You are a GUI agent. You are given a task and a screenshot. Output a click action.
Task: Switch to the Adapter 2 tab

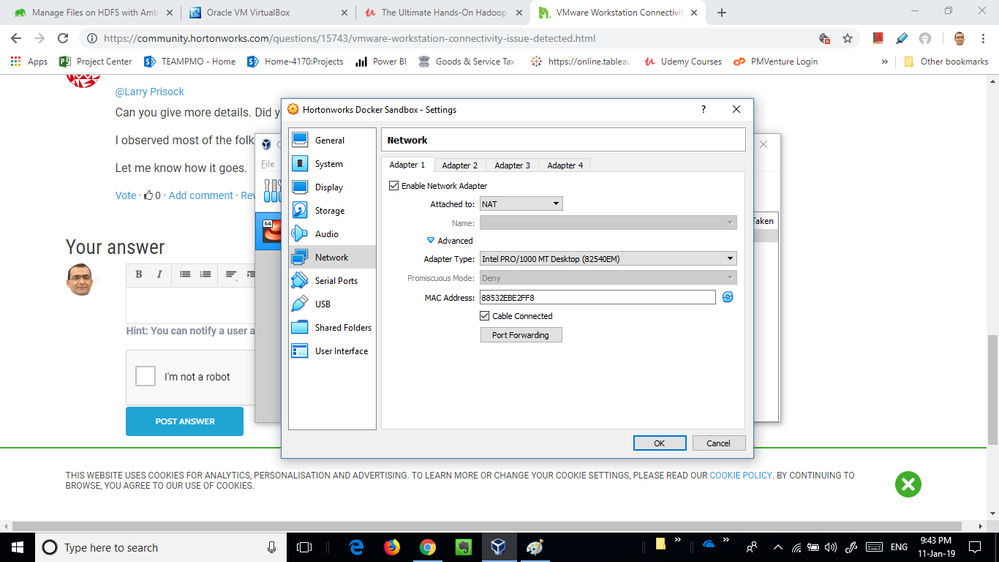pos(459,165)
